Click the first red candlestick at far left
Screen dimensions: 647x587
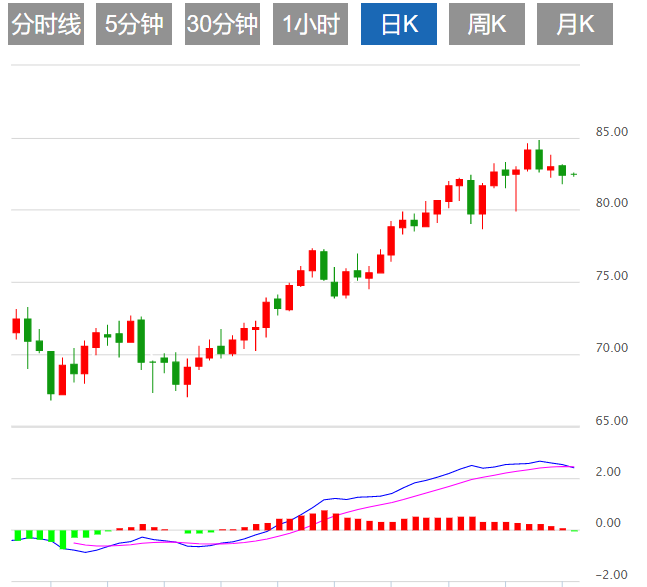pos(16,325)
